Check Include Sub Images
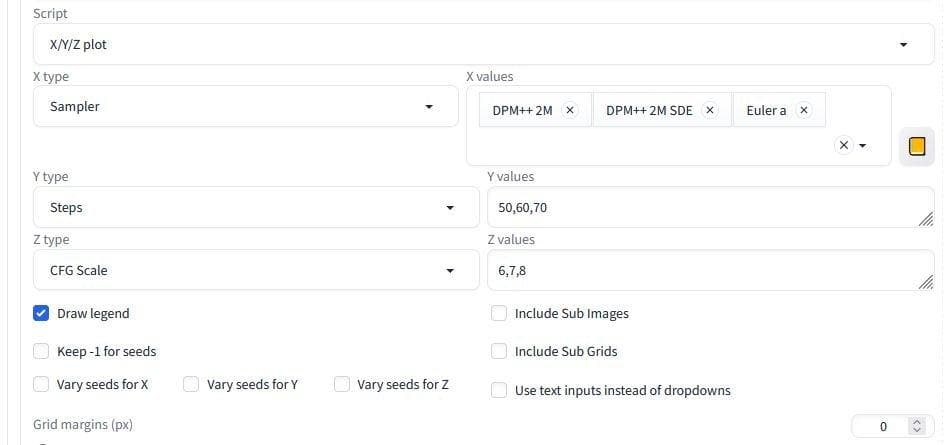This screenshot has height=445, width=945. tap(499, 313)
